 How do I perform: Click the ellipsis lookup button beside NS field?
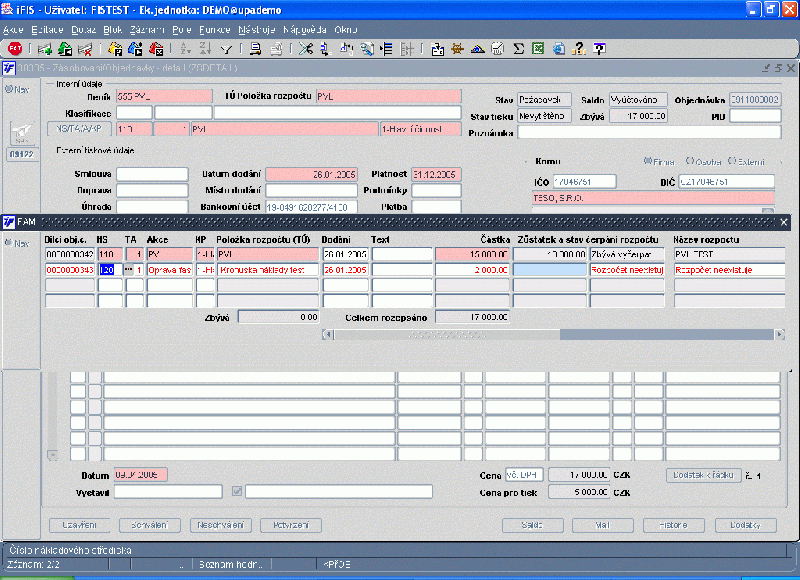click(x=128, y=270)
